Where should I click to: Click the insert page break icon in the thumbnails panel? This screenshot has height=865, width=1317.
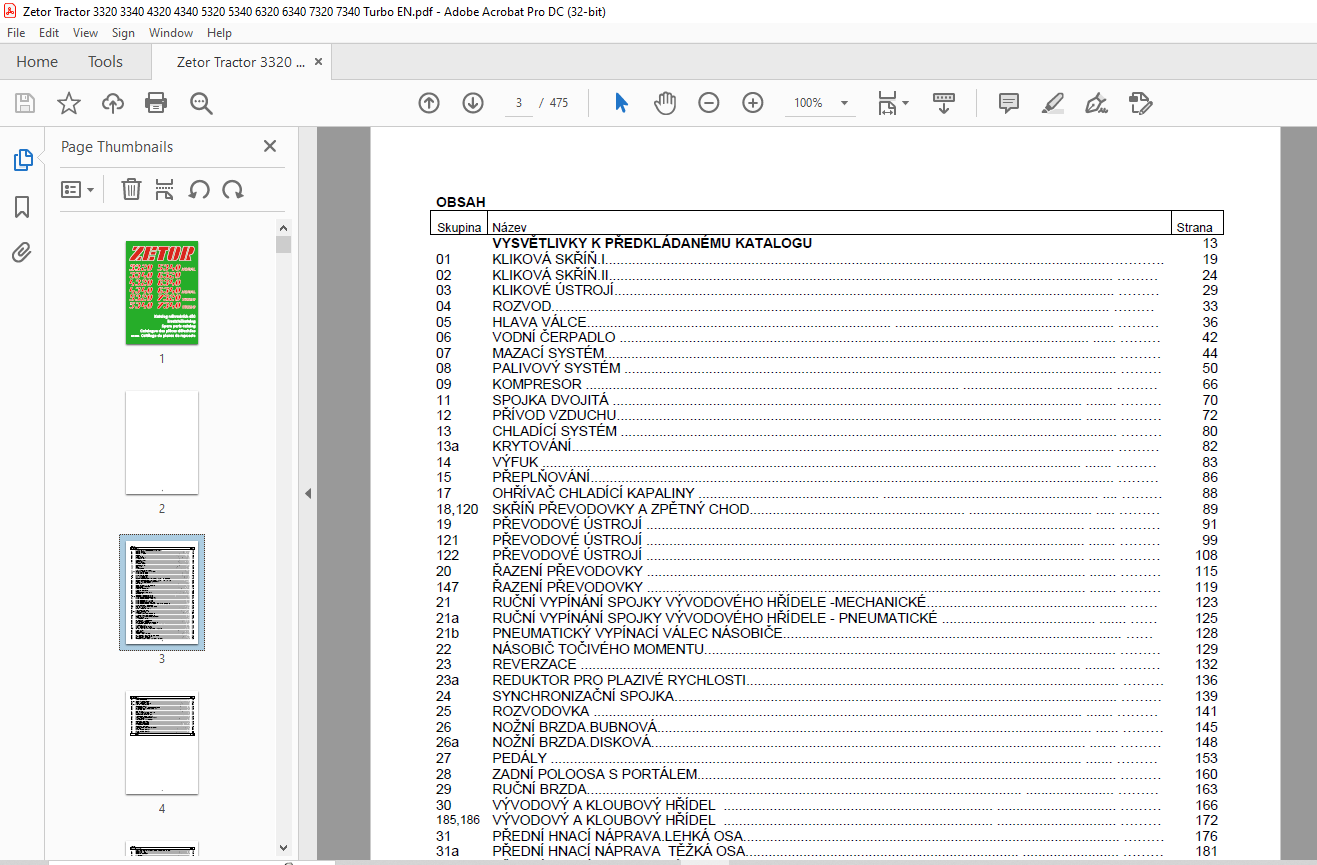[166, 189]
